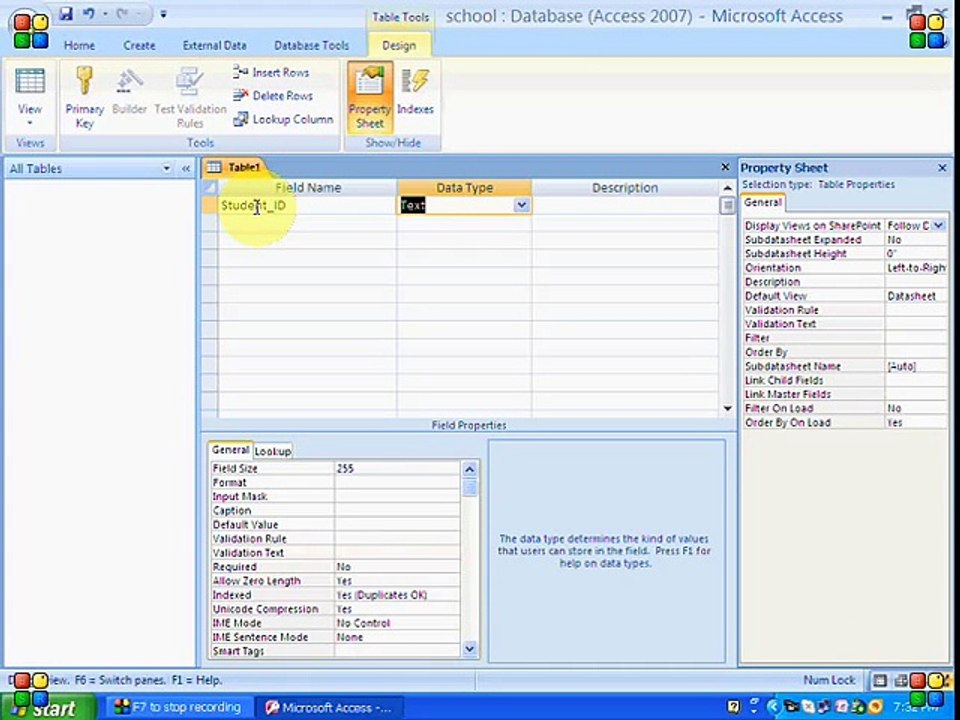
Task: Open the Create ribbon tab
Action: 139,45
